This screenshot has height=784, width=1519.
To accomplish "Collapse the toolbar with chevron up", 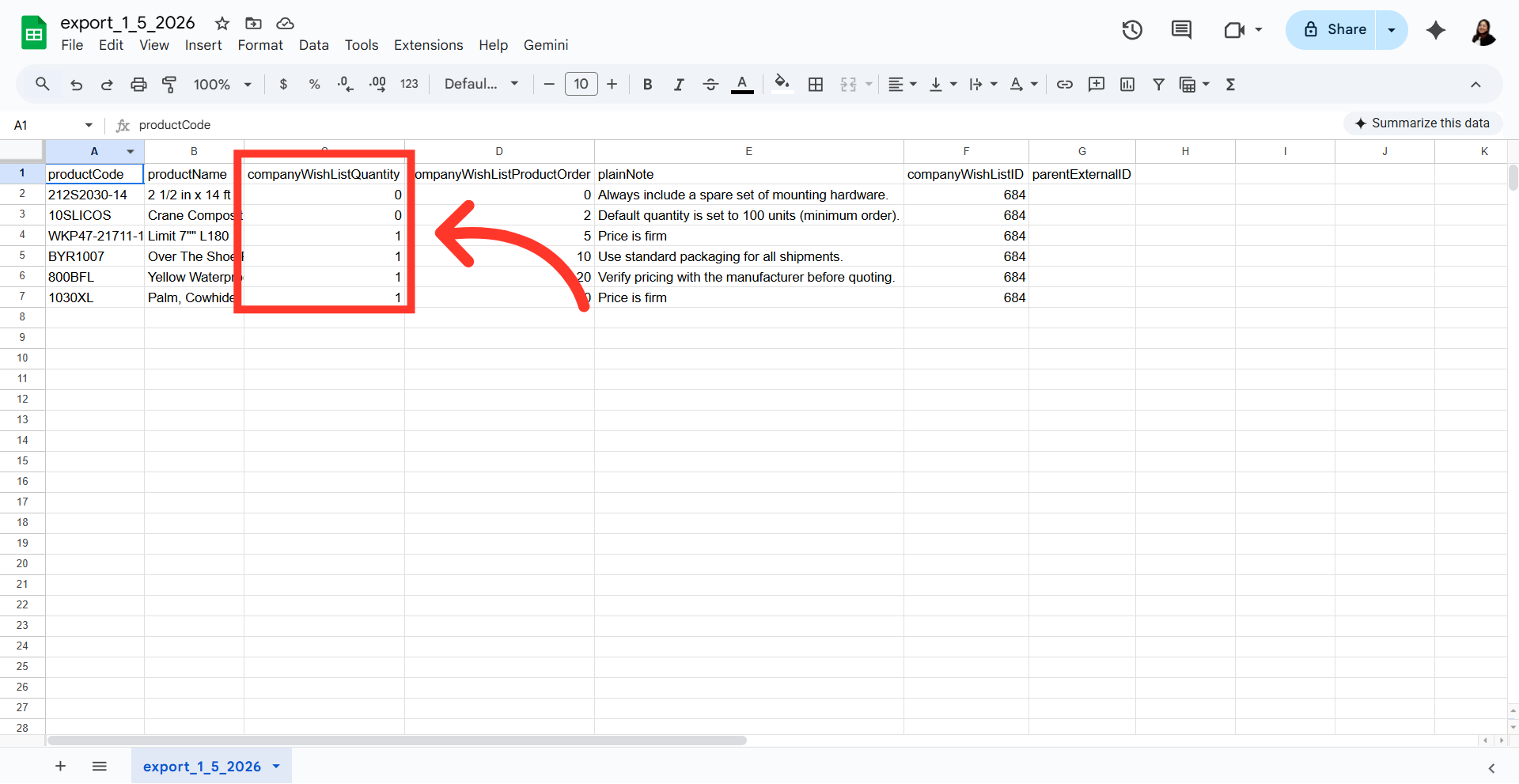I will (x=1475, y=85).
